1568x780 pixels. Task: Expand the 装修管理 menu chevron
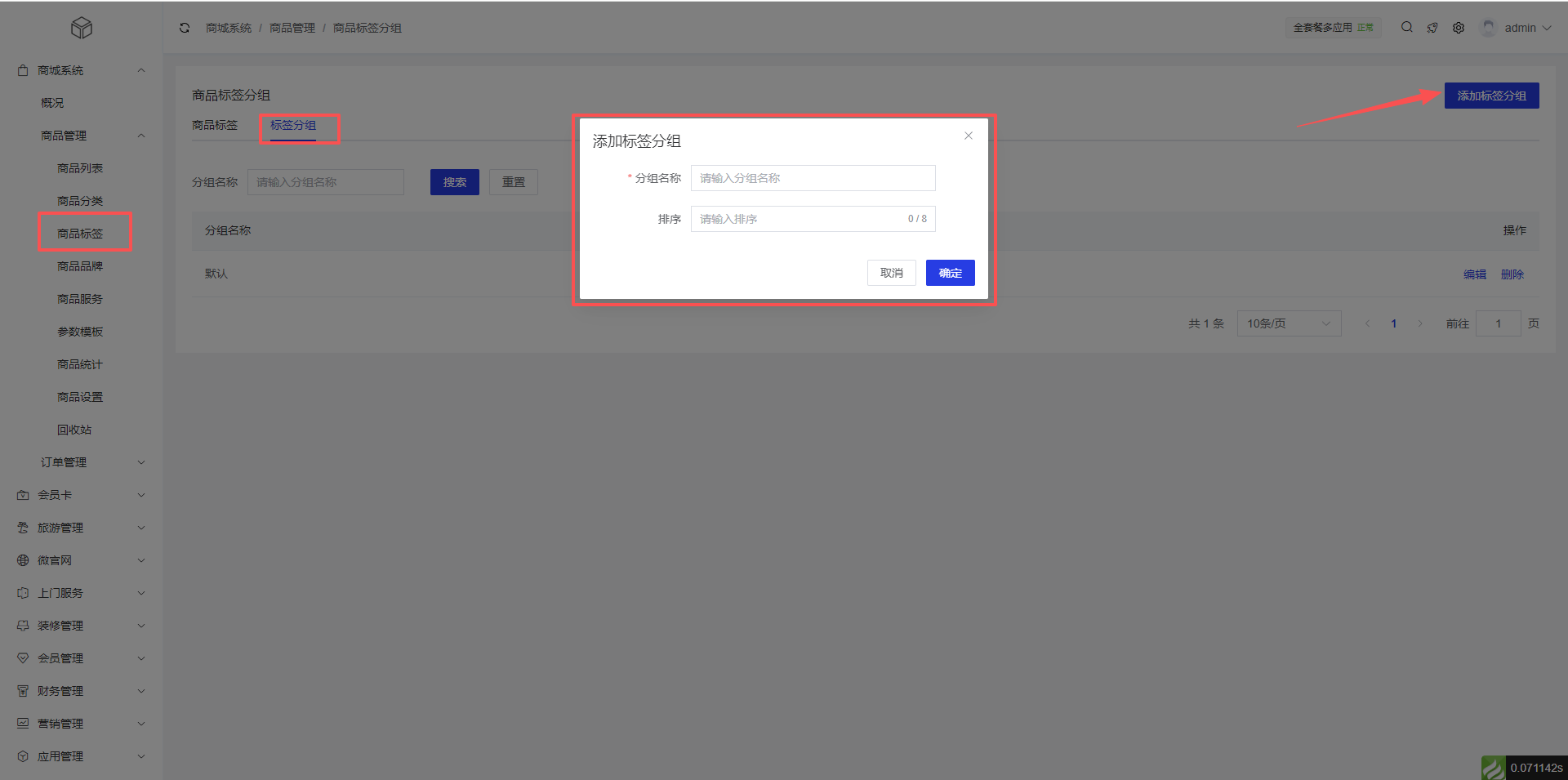point(141,626)
